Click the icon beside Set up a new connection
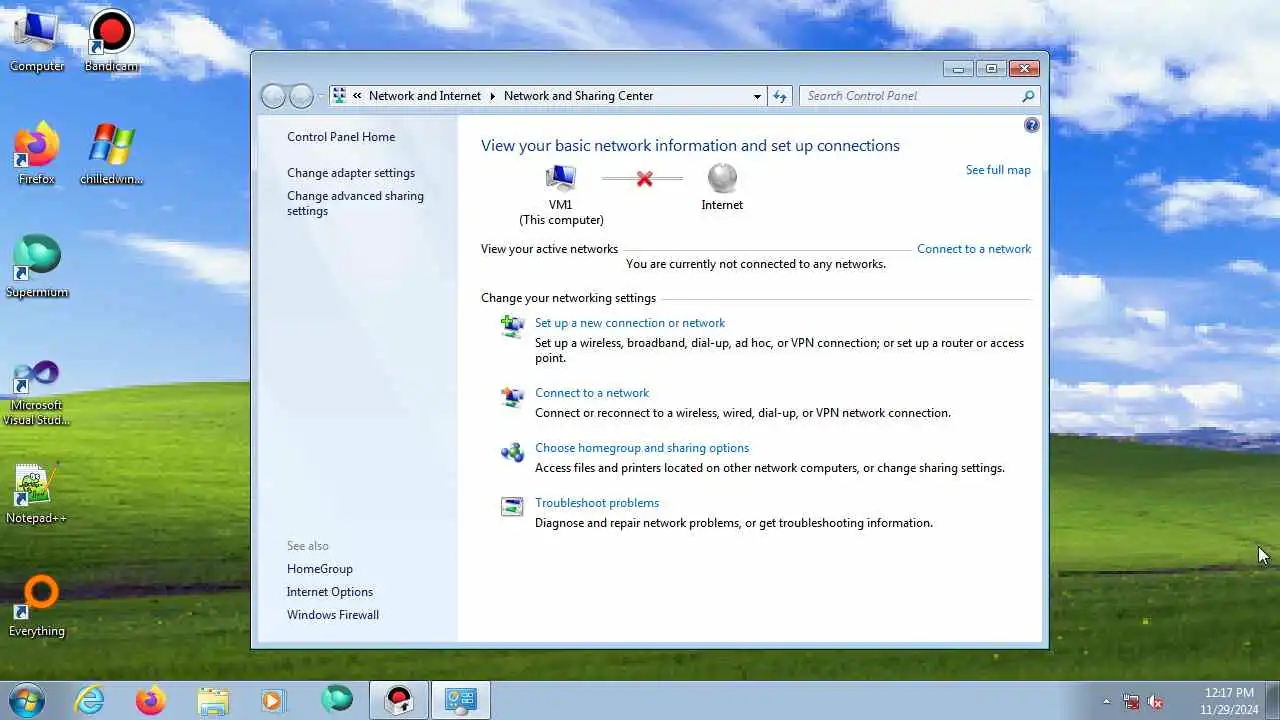This screenshot has width=1280, height=720. (512, 326)
